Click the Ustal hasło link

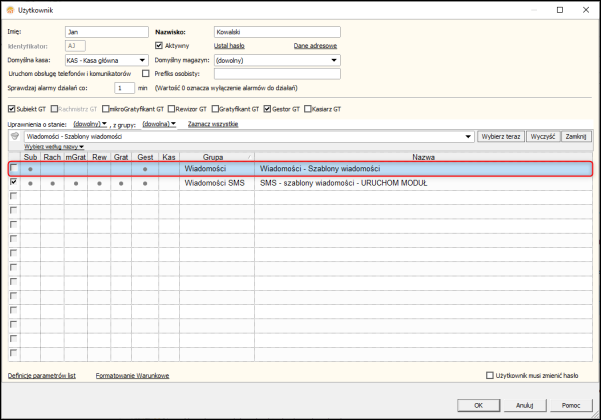click(x=229, y=46)
